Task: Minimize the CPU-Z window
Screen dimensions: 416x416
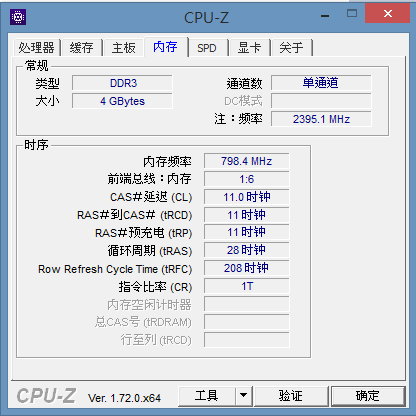Action: (325, 15)
